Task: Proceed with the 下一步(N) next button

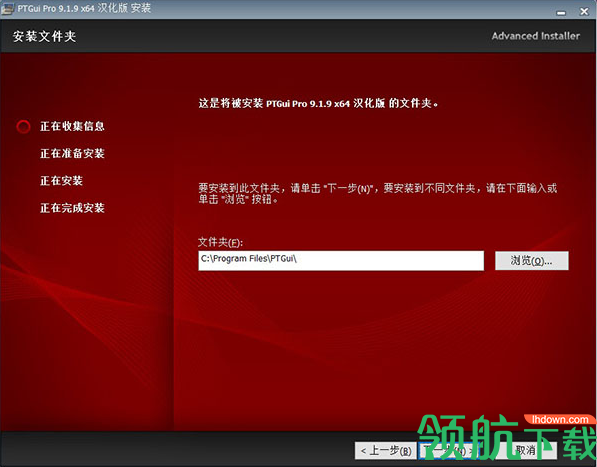Action: [449, 451]
